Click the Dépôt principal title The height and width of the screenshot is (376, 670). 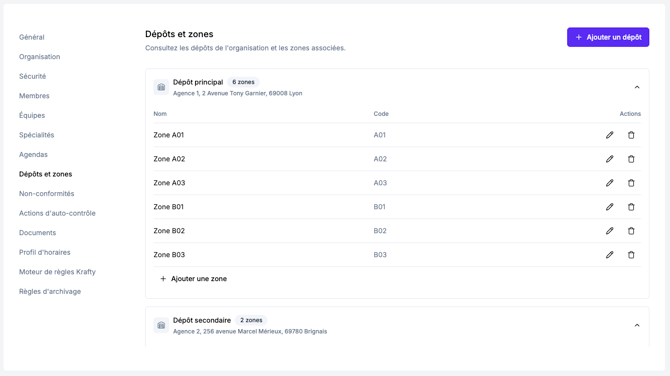point(198,82)
